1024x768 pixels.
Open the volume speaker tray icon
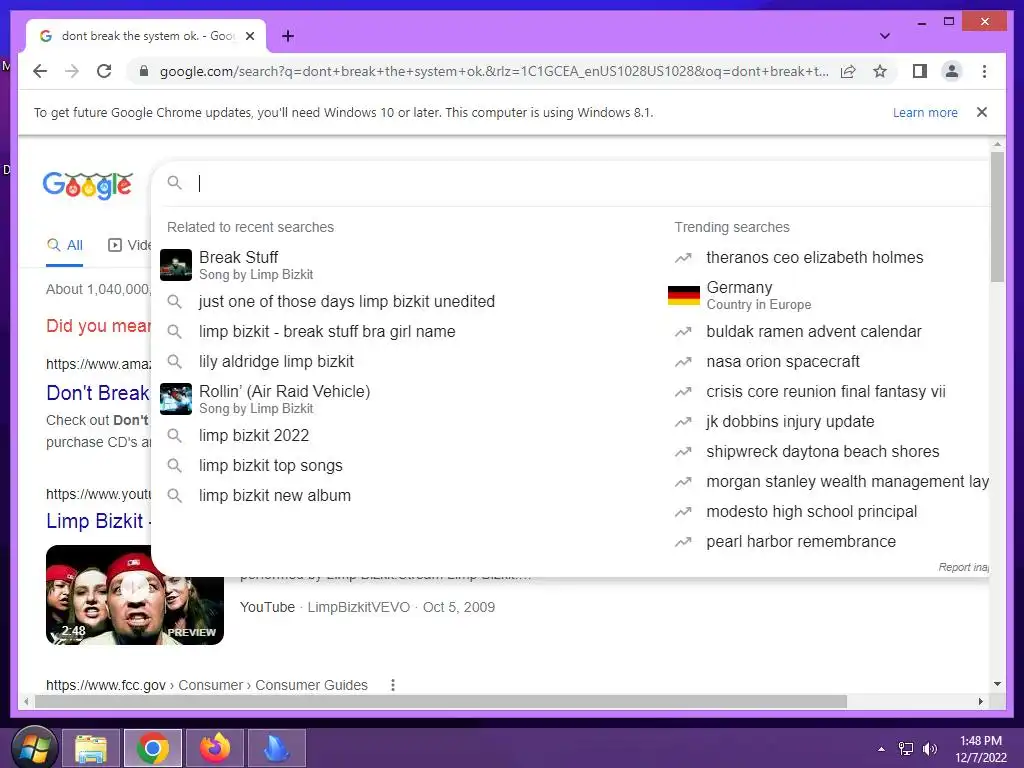(929, 749)
